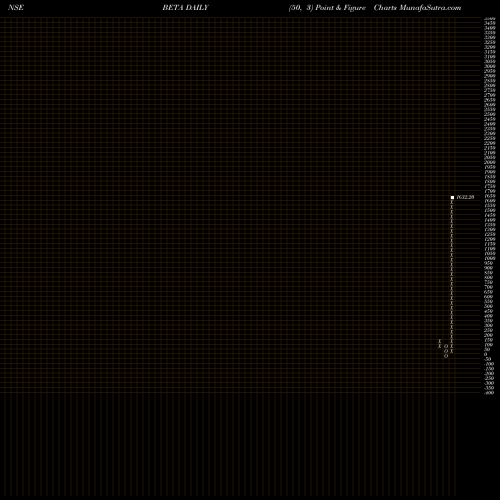Click the white current-price square marker
The width and height of the screenshot is (500, 500).
coord(452,197)
